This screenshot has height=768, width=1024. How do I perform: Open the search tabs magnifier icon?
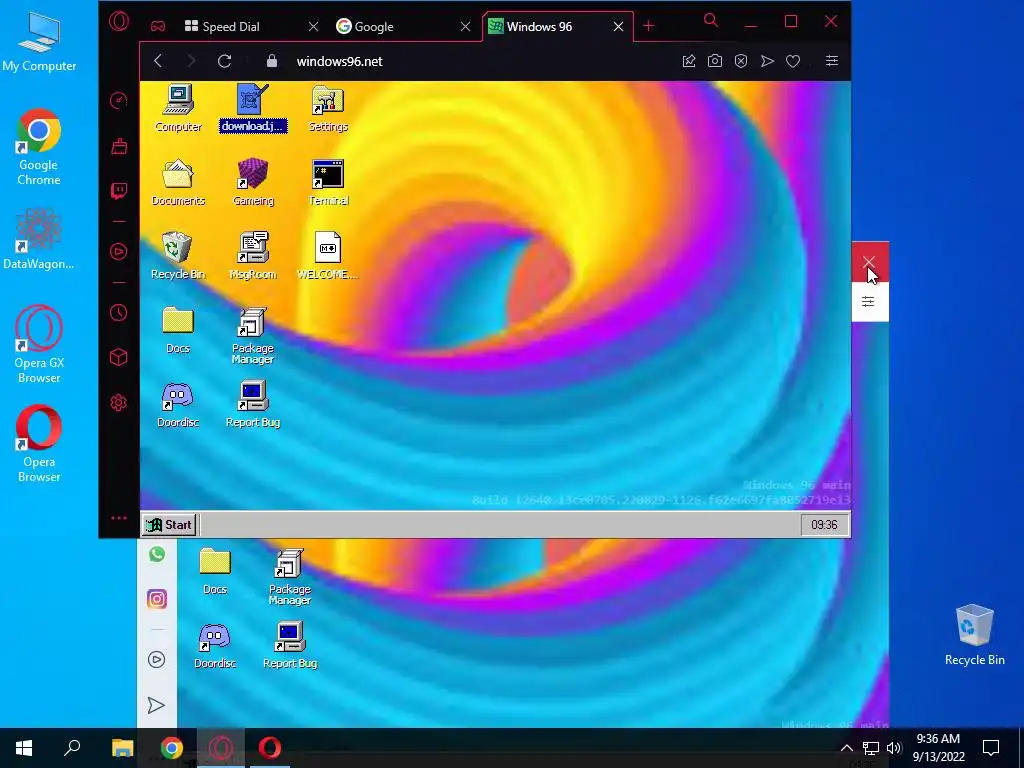pyautogui.click(x=711, y=21)
